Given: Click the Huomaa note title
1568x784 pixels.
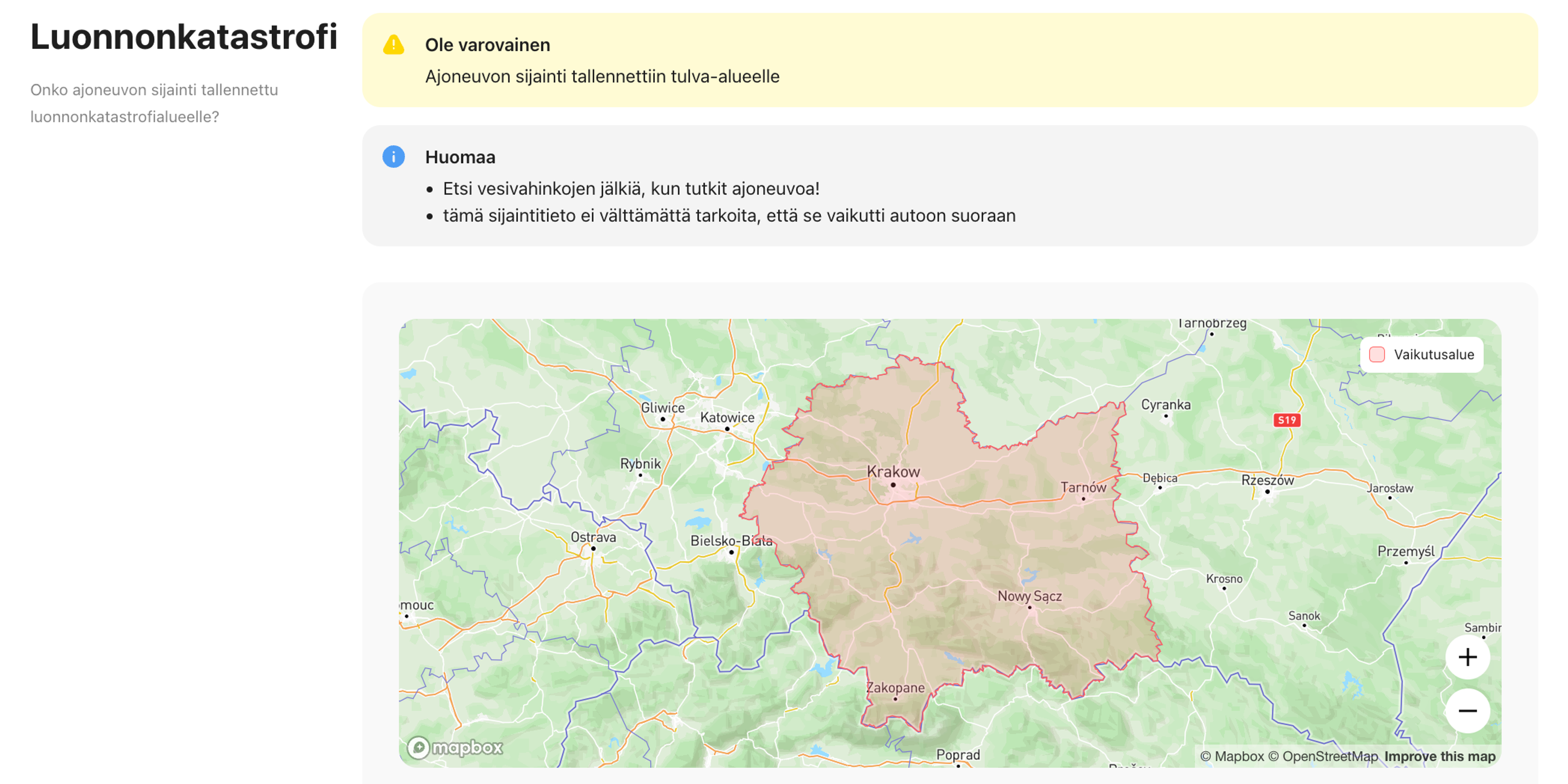Looking at the screenshot, I should click(459, 157).
